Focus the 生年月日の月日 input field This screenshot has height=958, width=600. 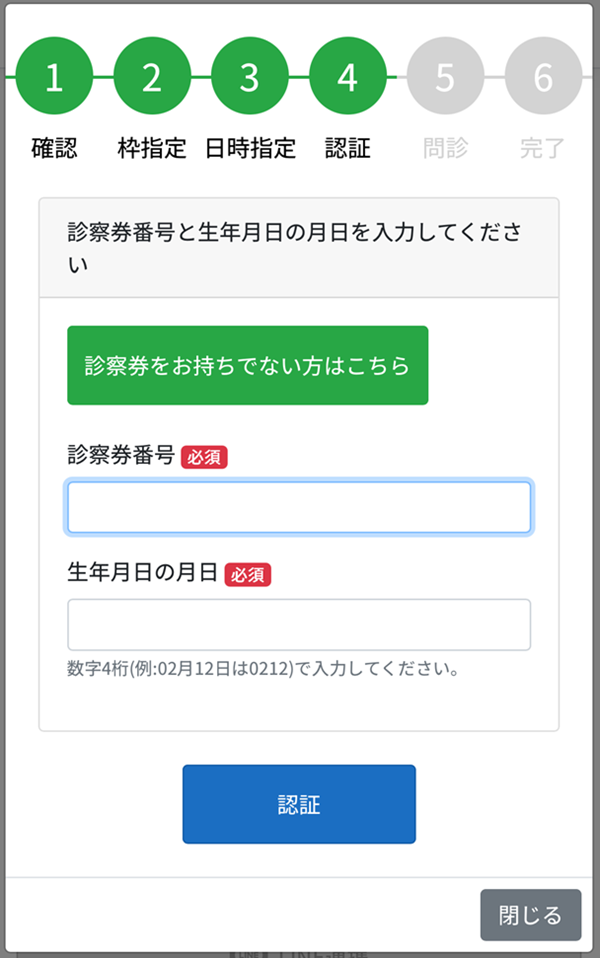[299, 625]
